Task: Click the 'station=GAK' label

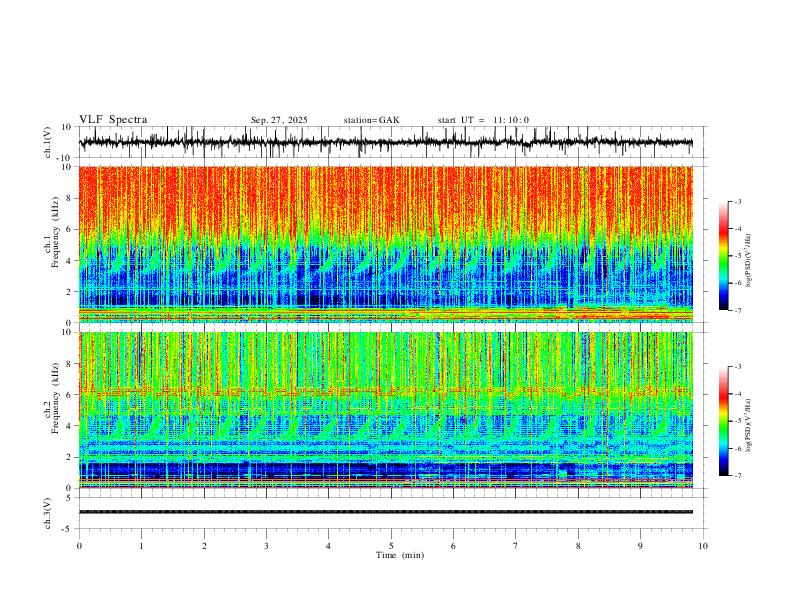Action: click(371, 120)
